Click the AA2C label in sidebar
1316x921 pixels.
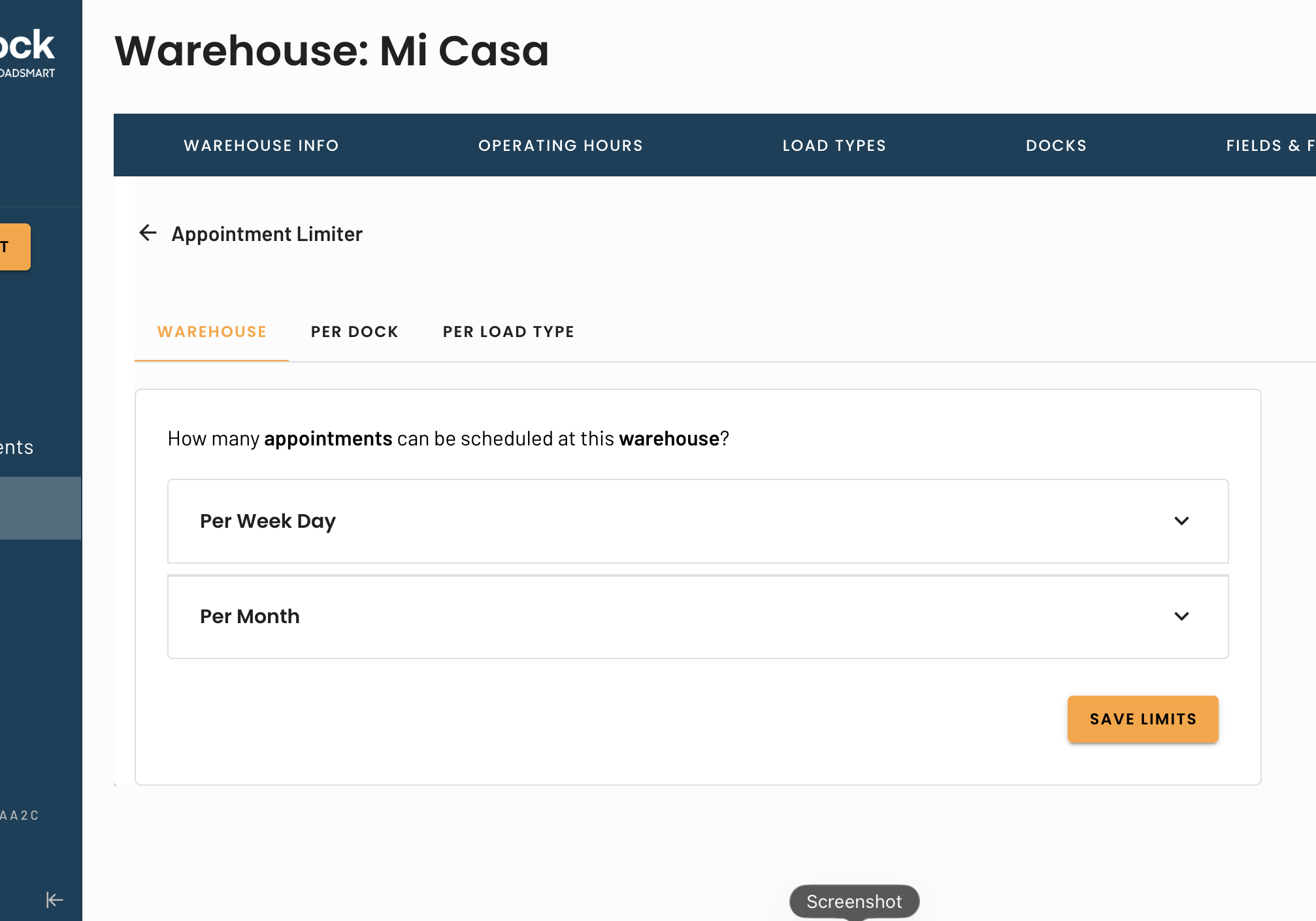point(20,815)
